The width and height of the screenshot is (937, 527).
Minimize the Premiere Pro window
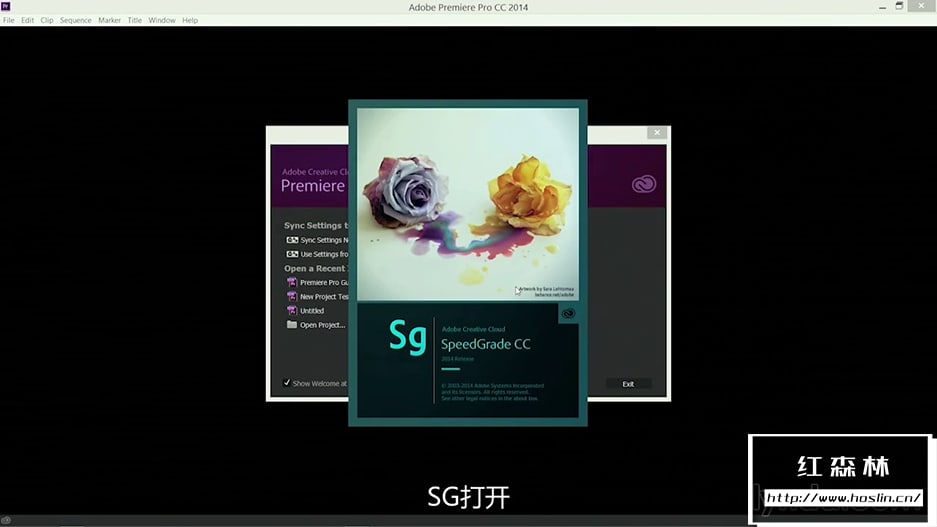click(882, 7)
